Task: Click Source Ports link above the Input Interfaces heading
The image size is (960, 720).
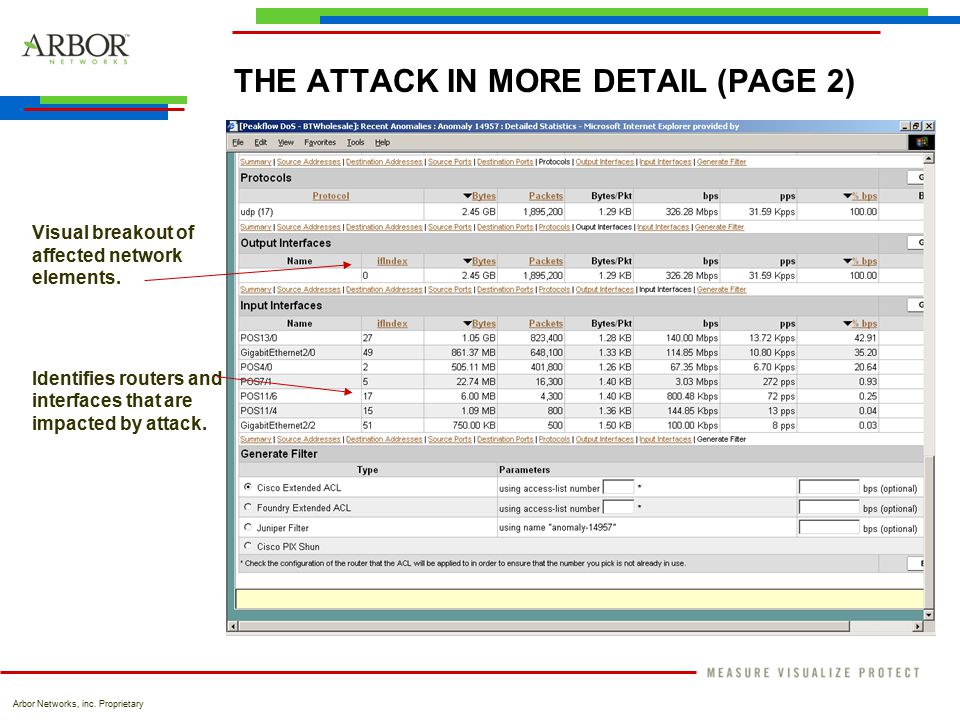Action: click(x=449, y=290)
